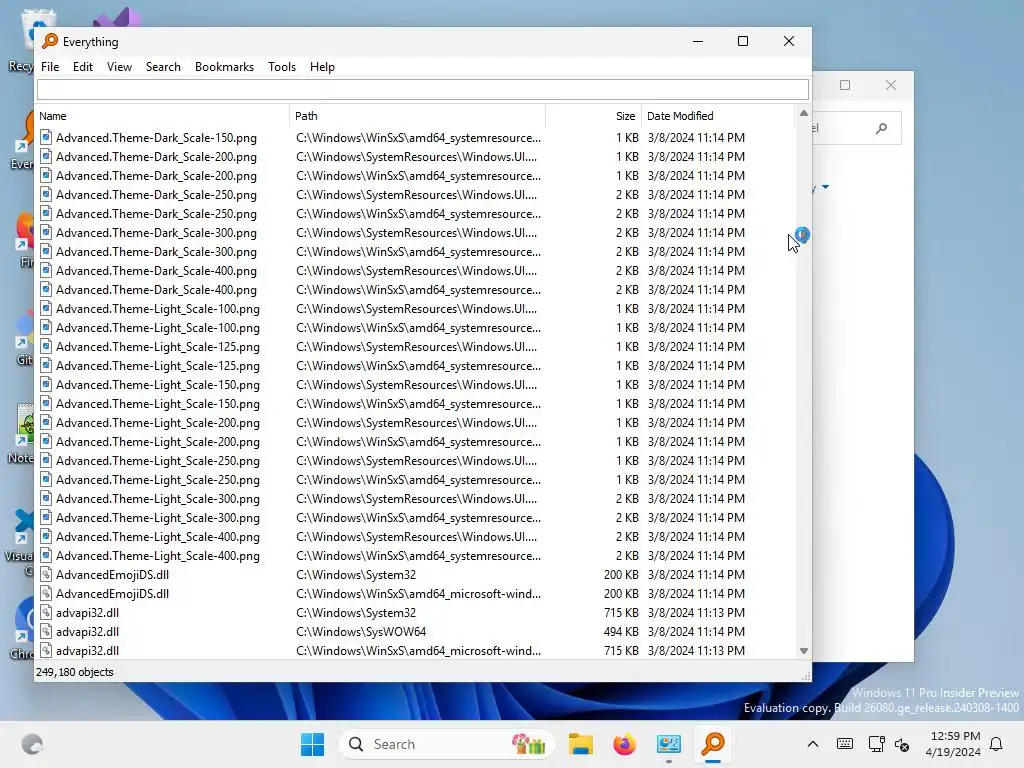Maximize the background window
1024x768 pixels.
[845, 85]
